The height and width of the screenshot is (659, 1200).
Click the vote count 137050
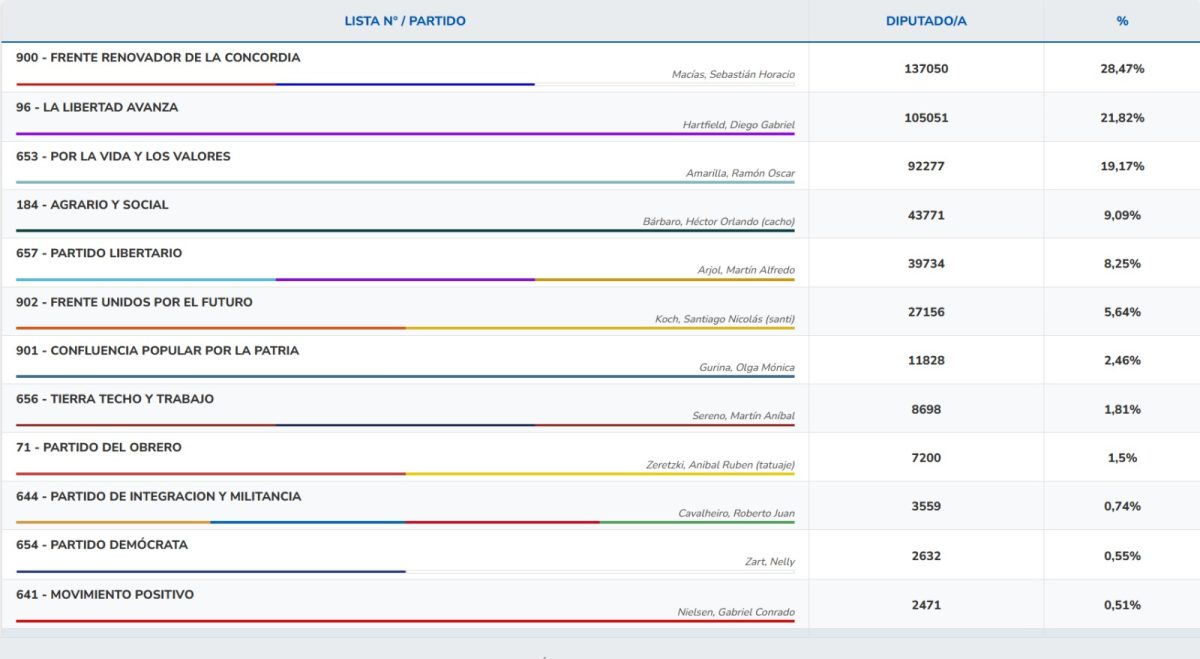coord(925,69)
